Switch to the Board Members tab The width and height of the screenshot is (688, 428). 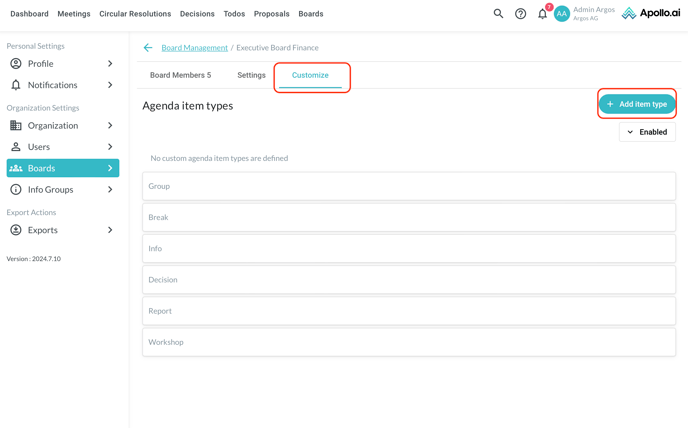[180, 75]
